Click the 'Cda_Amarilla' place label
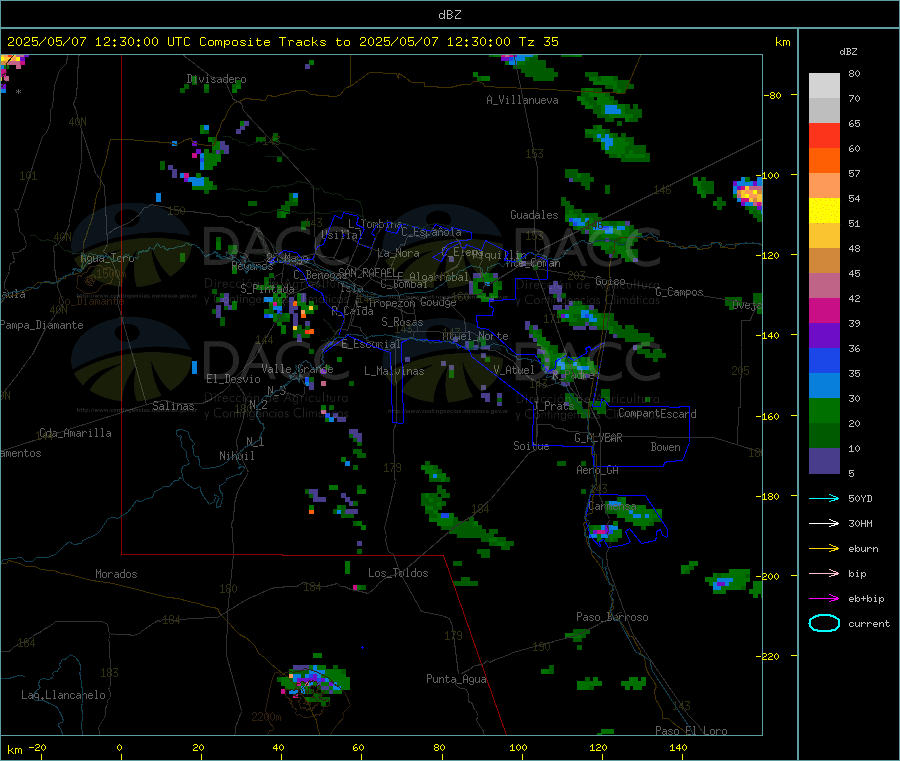This screenshot has height=761, width=900. click(x=75, y=433)
